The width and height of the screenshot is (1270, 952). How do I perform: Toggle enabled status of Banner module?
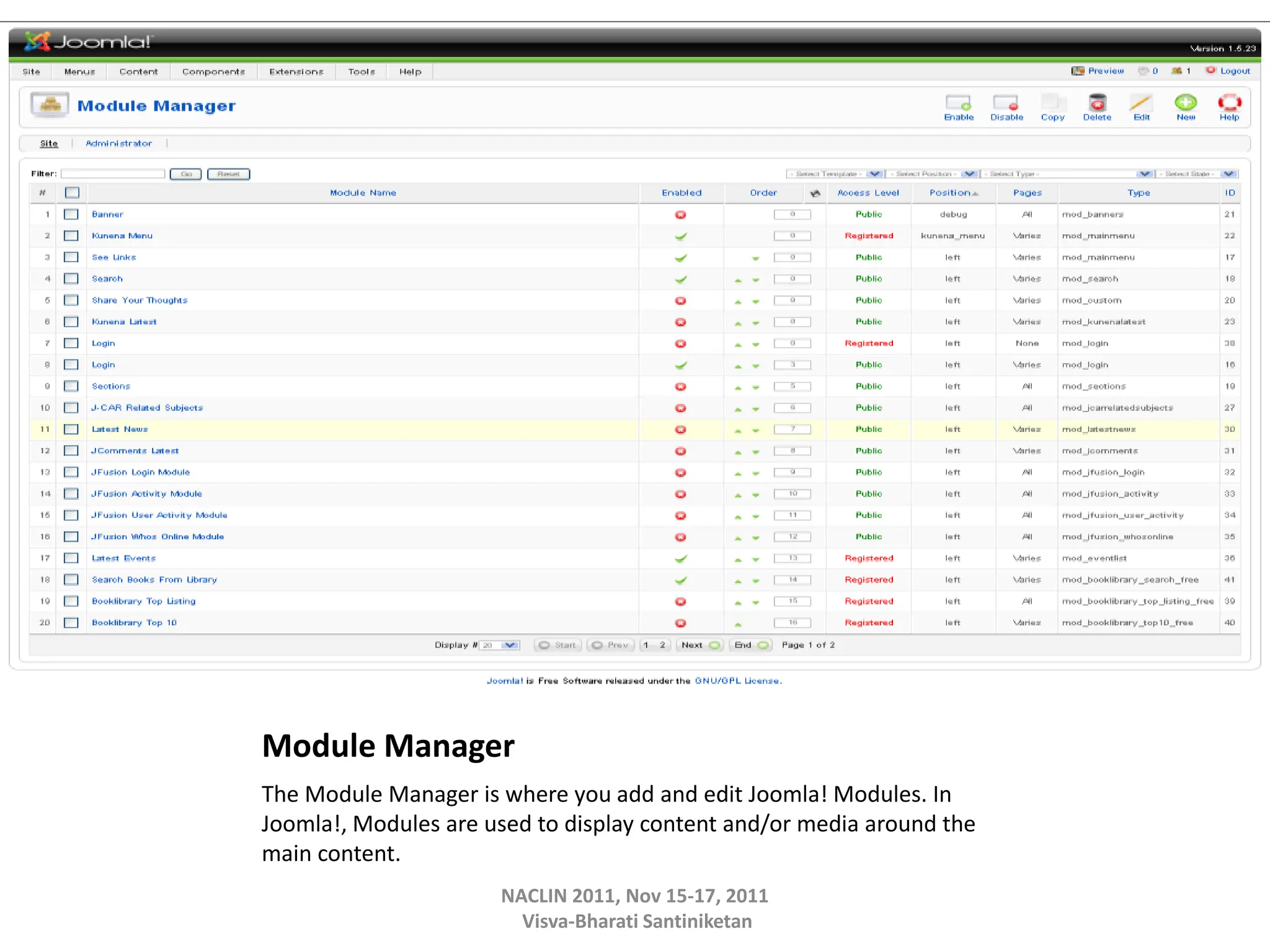(680, 214)
